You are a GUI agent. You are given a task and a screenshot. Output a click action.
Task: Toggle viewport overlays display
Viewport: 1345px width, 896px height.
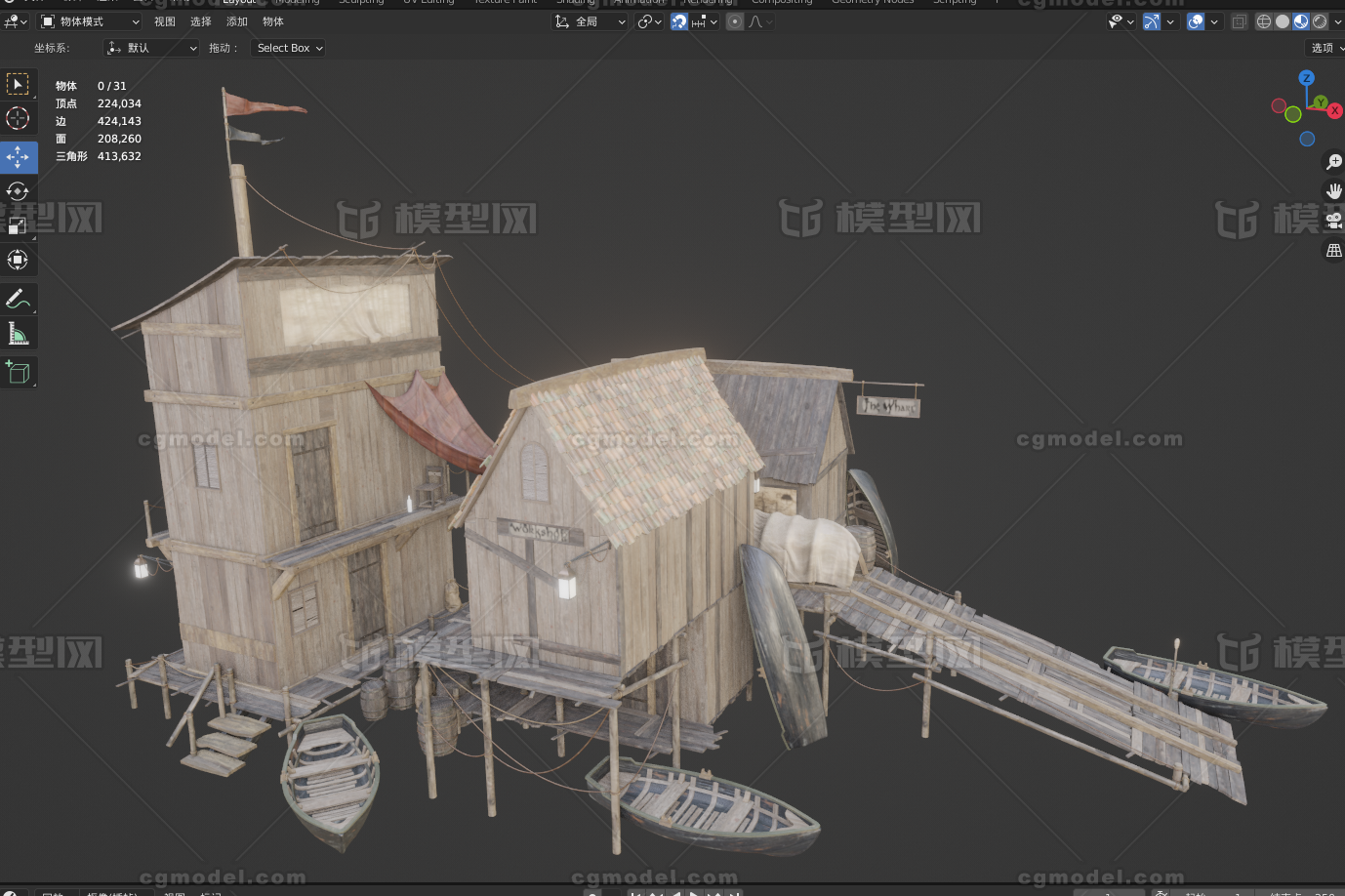(1196, 21)
